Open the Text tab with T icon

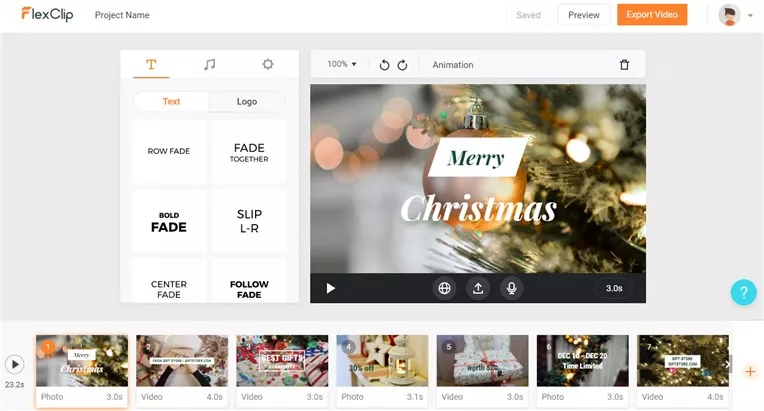[151, 64]
